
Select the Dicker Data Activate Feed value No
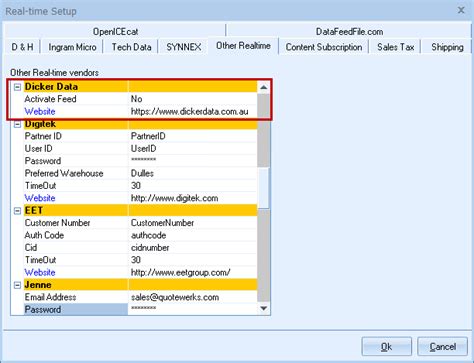[193, 99]
